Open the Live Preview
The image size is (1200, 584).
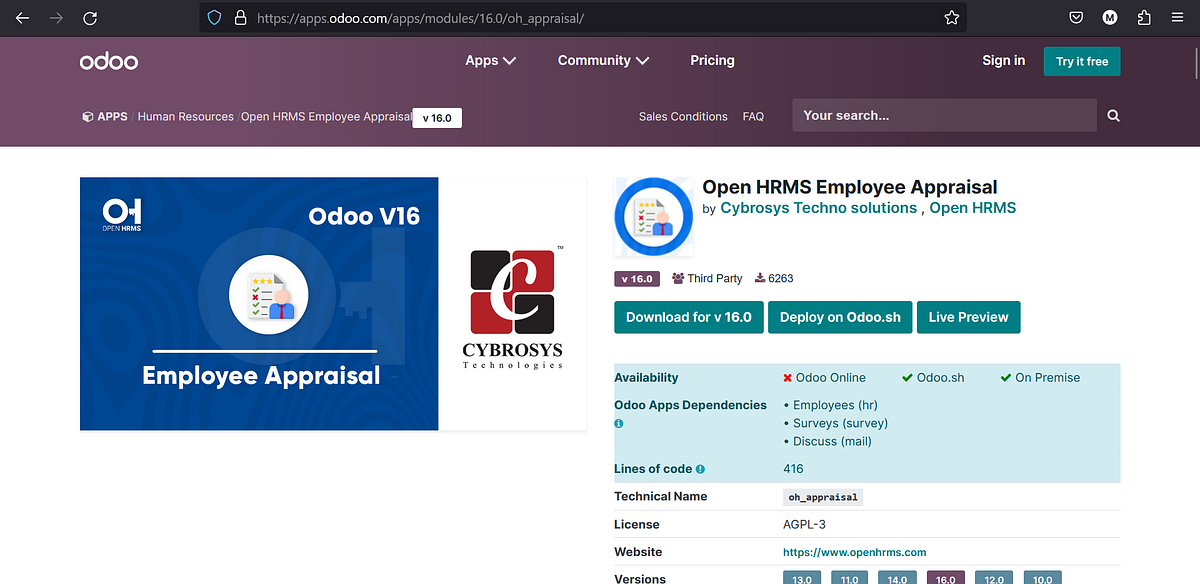click(968, 317)
